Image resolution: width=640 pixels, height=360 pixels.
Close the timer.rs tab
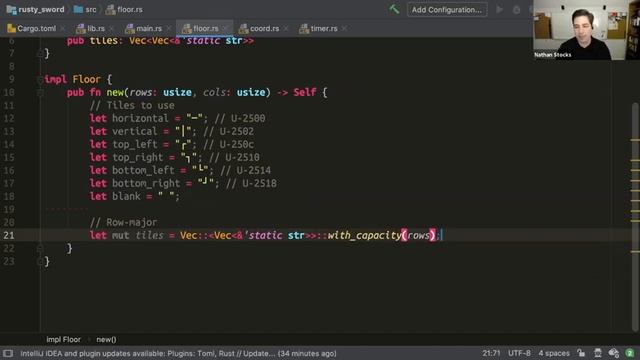click(344, 29)
